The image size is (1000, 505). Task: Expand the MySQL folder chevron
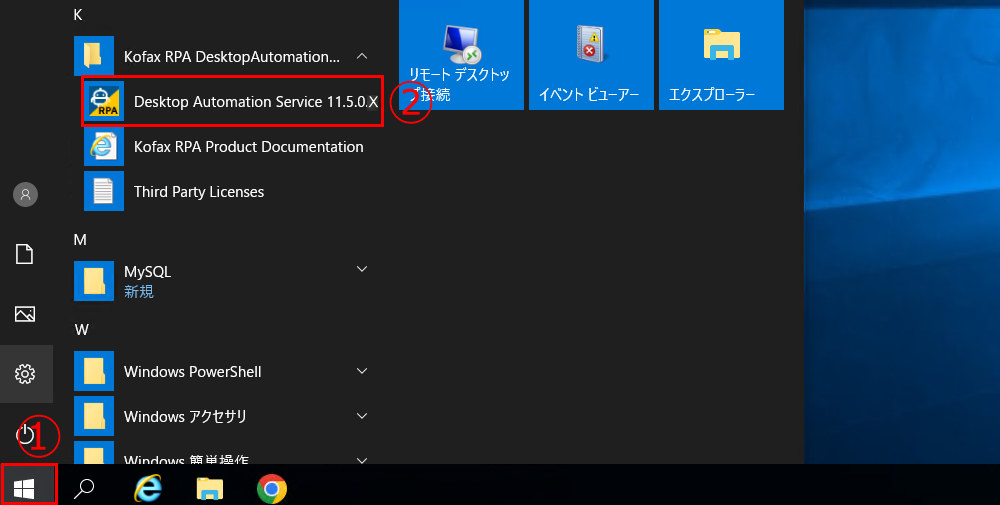point(362,269)
